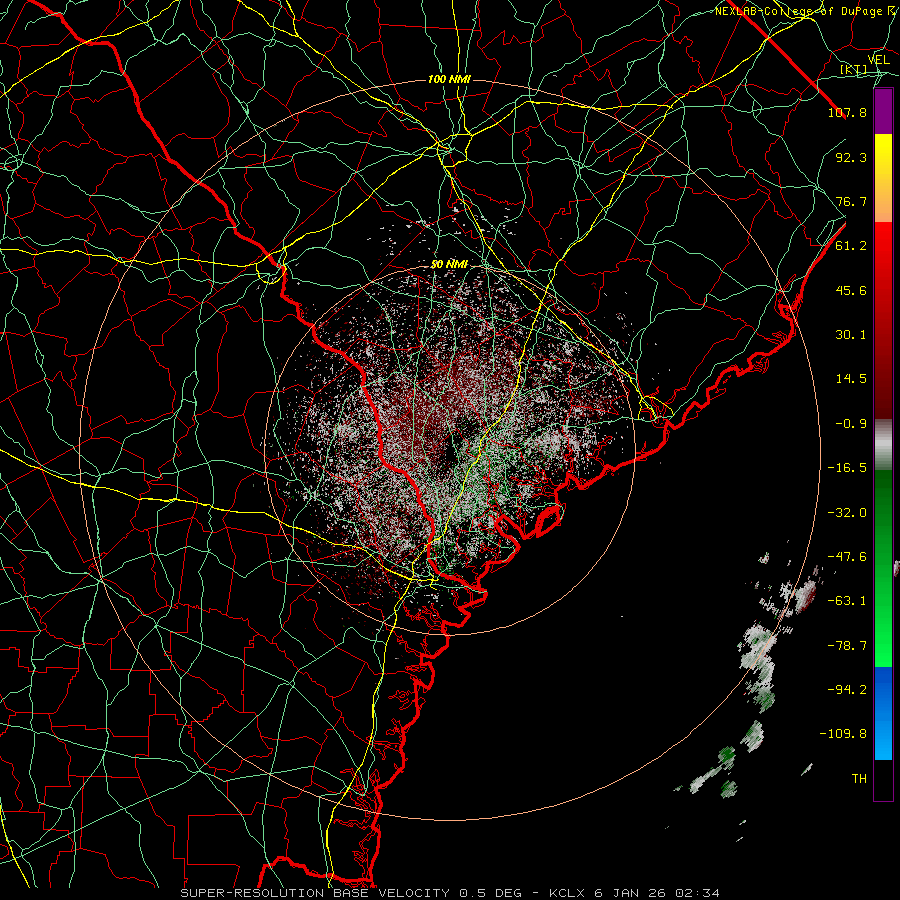Click the -78.7 legend value
The width and height of the screenshot is (900, 900).
click(x=847, y=646)
